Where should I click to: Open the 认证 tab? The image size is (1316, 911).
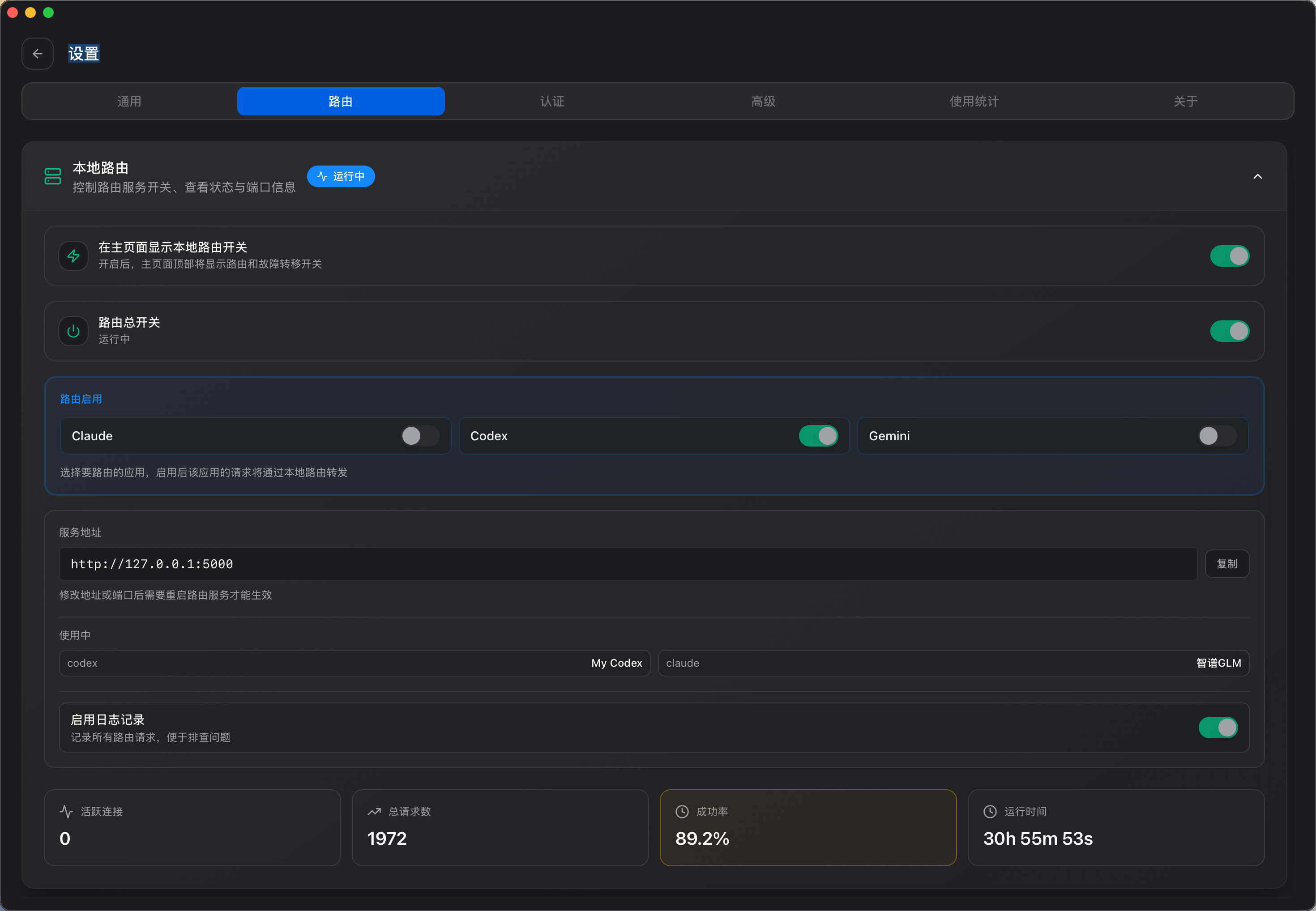pos(552,101)
